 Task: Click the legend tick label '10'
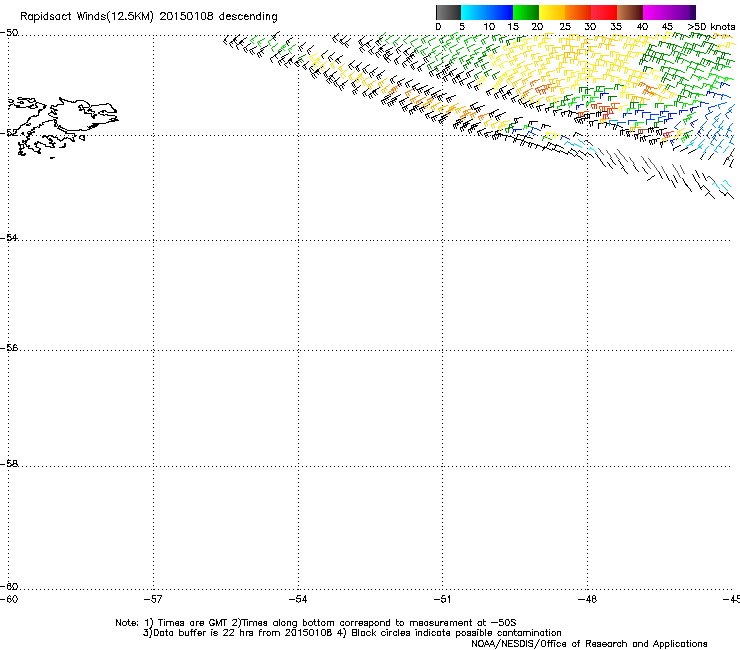489,27
